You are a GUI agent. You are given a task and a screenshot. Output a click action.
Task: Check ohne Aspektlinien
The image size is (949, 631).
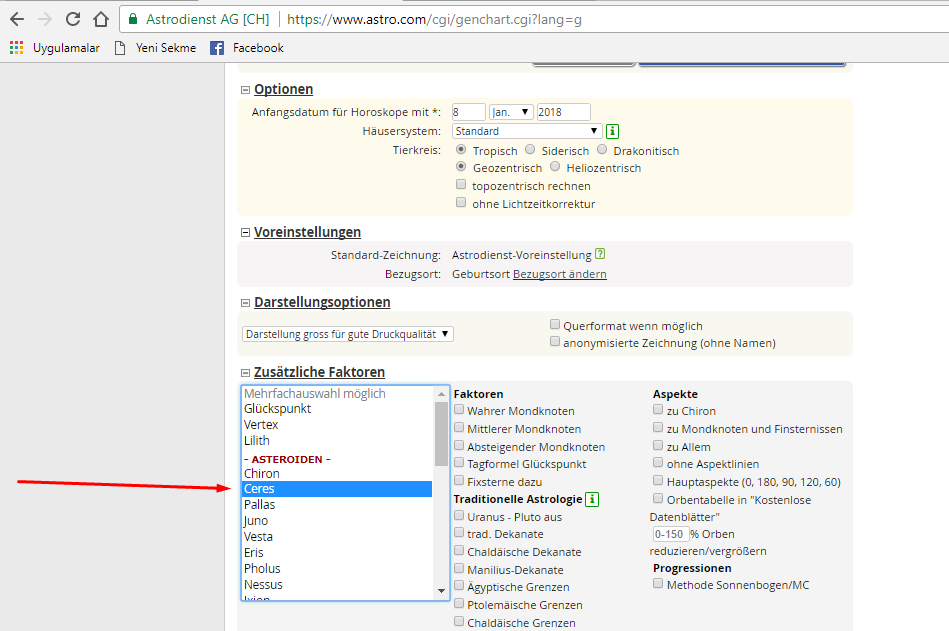(658, 463)
